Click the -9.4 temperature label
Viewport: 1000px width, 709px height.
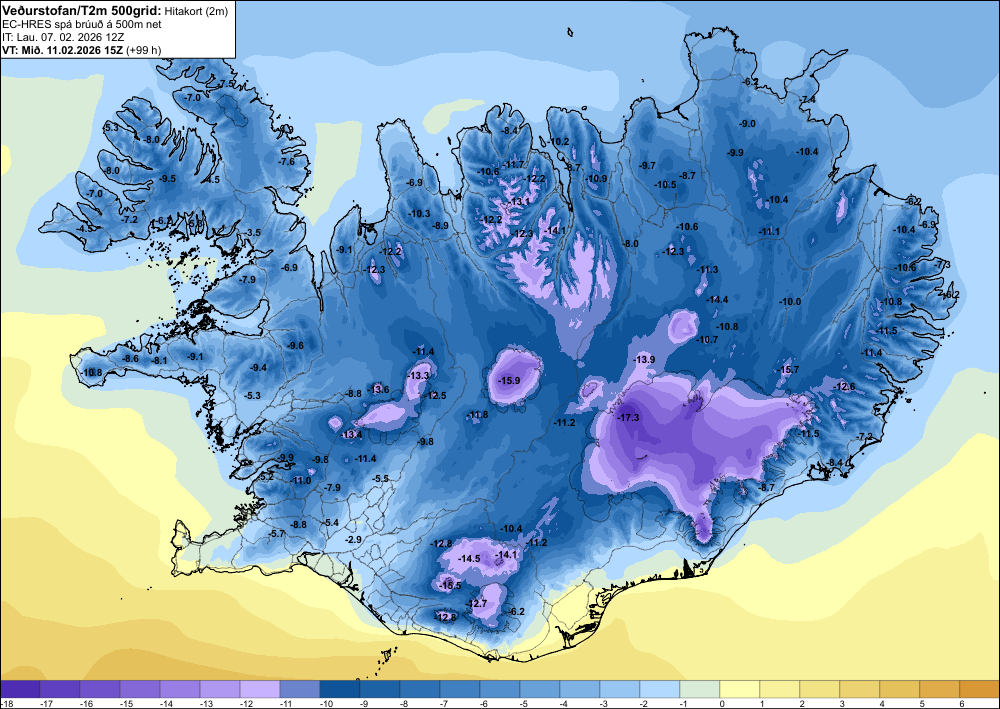coord(258,367)
